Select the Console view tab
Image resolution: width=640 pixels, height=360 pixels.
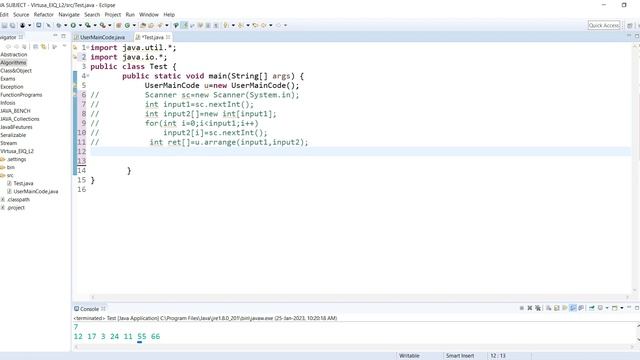pos(89,309)
